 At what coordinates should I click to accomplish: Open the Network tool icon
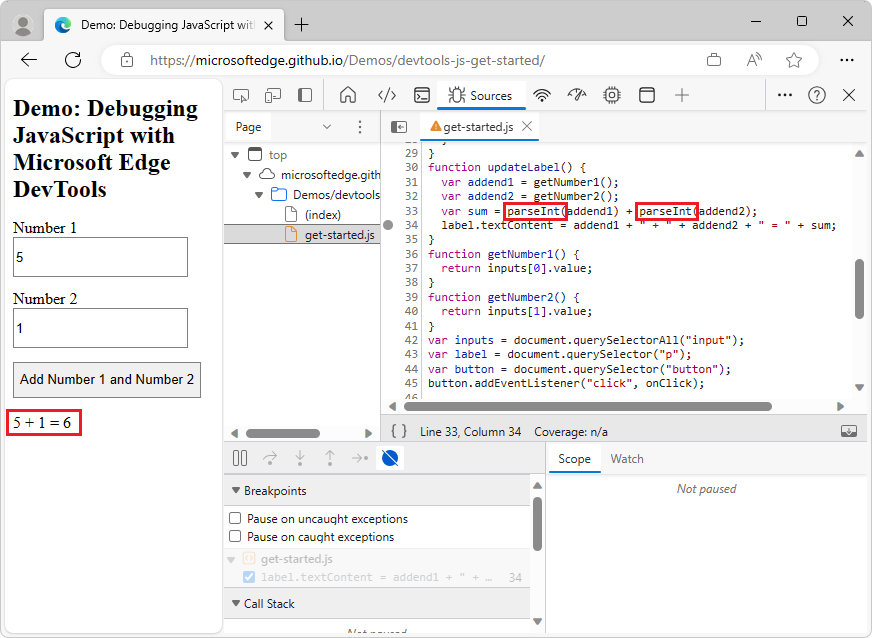pyautogui.click(x=542, y=95)
